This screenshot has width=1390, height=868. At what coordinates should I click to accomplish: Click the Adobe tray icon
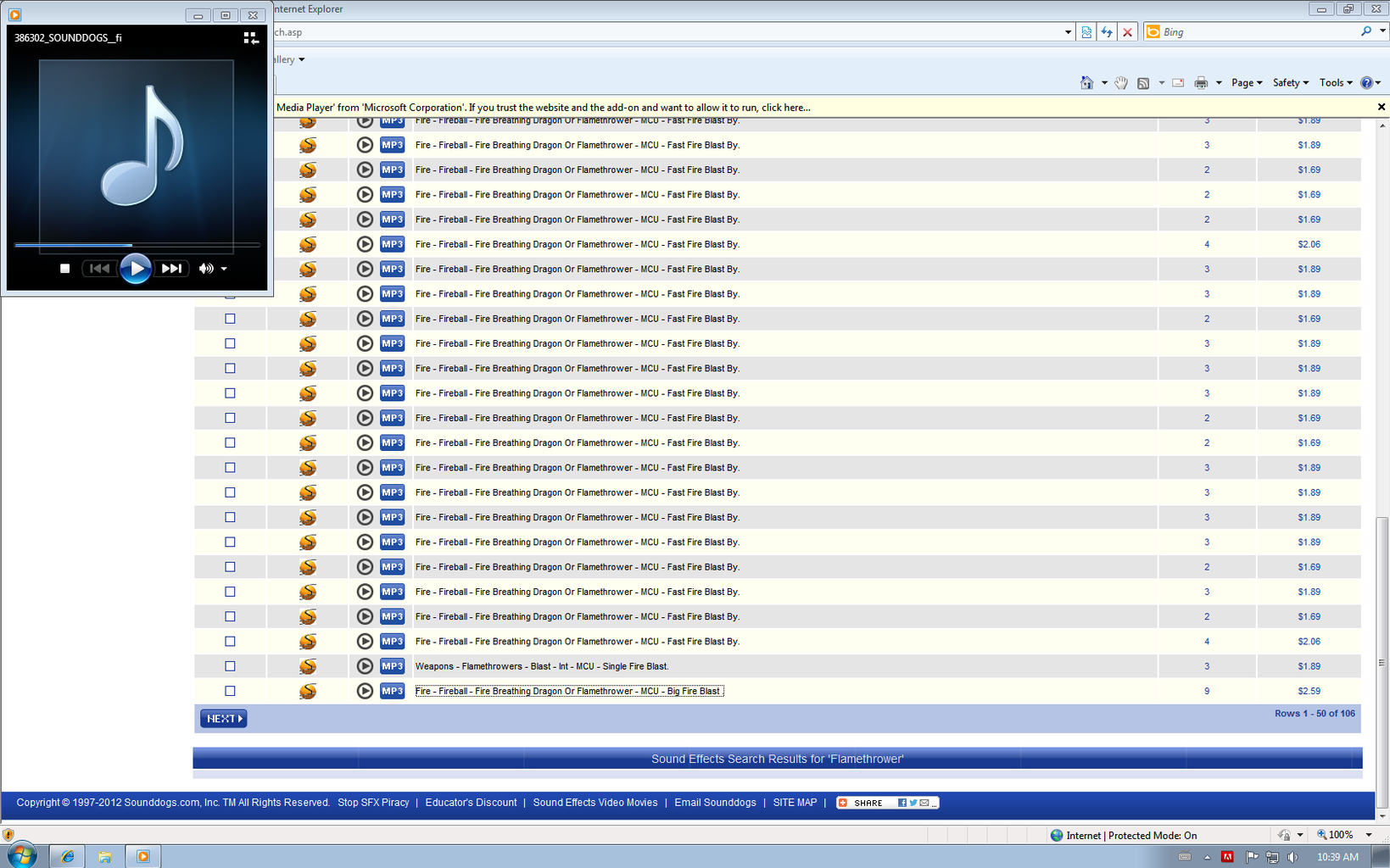(1227, 857)
